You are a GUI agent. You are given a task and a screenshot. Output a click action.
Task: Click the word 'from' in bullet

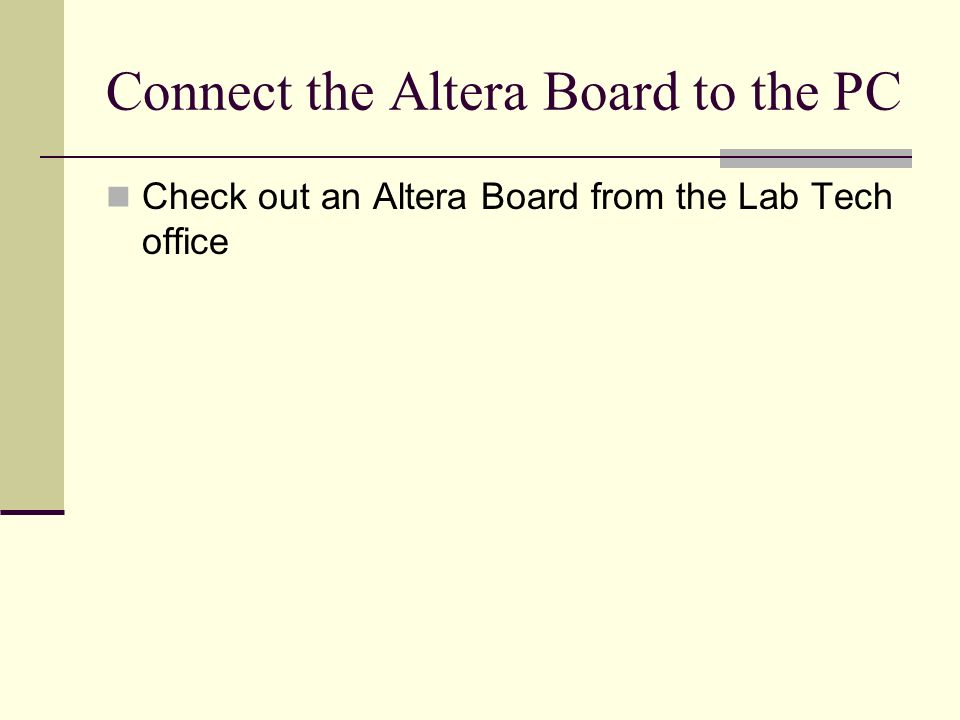pyautogui.click(x=627, y=197)
